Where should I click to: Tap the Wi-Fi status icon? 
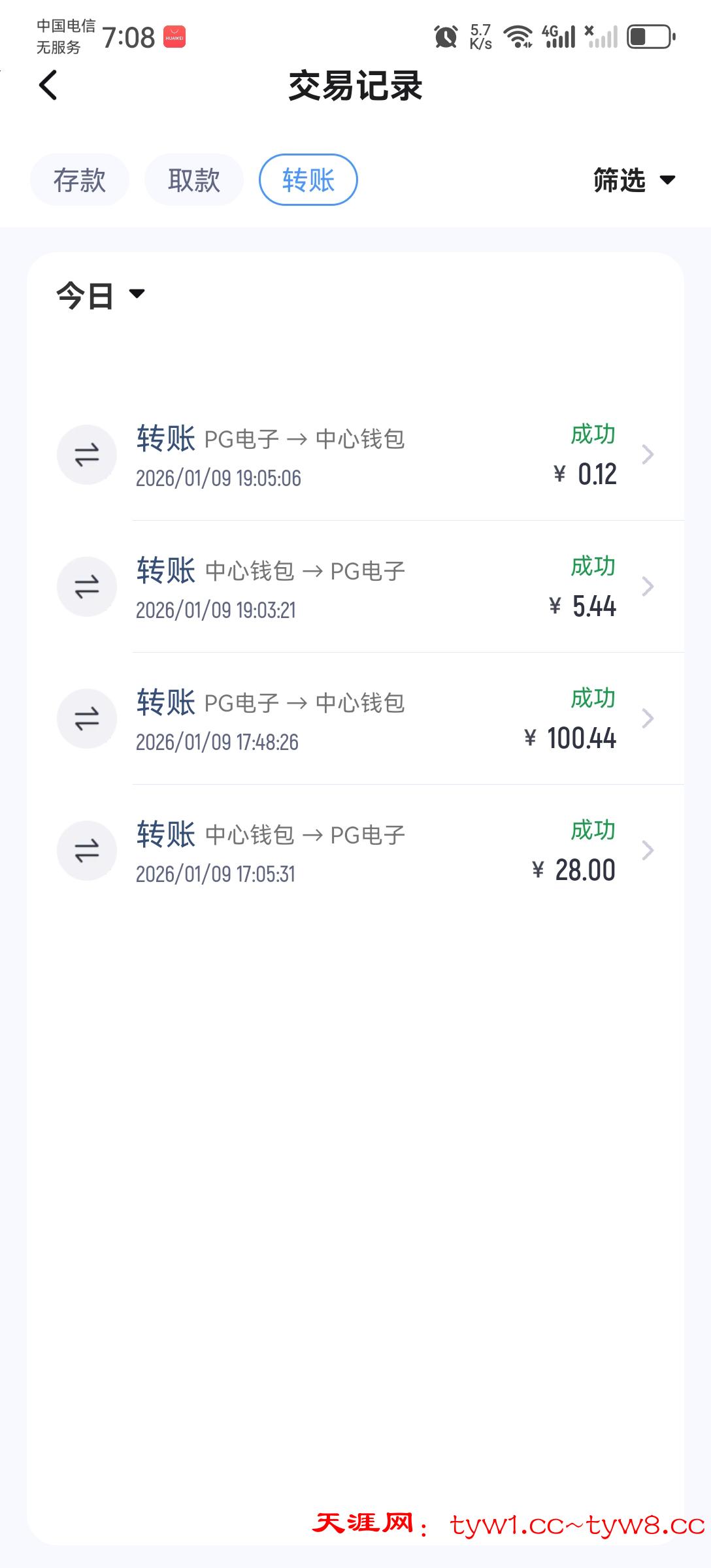520,37
